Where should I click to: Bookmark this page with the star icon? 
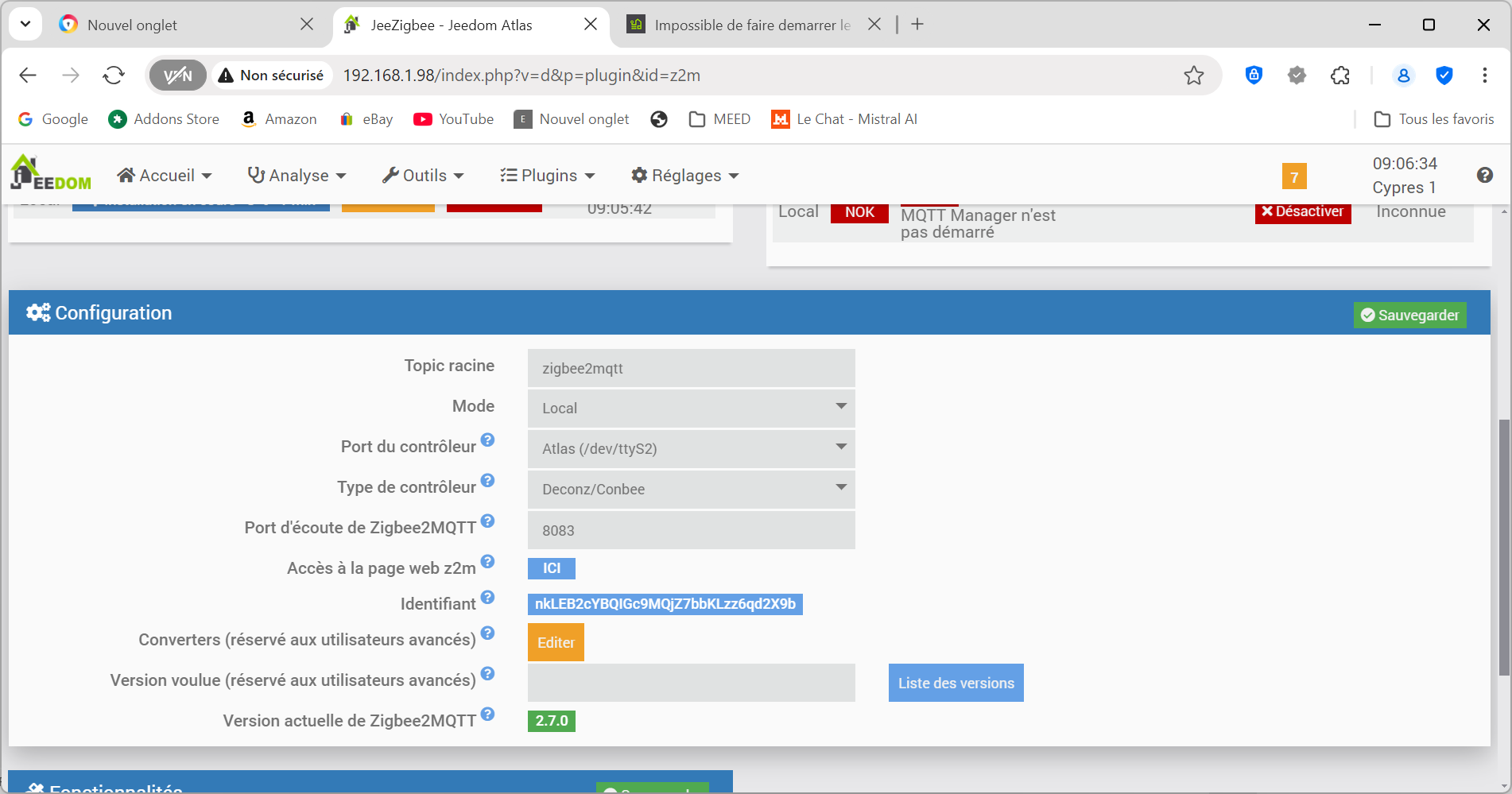pyautogui.click(x=1193, y=76)
